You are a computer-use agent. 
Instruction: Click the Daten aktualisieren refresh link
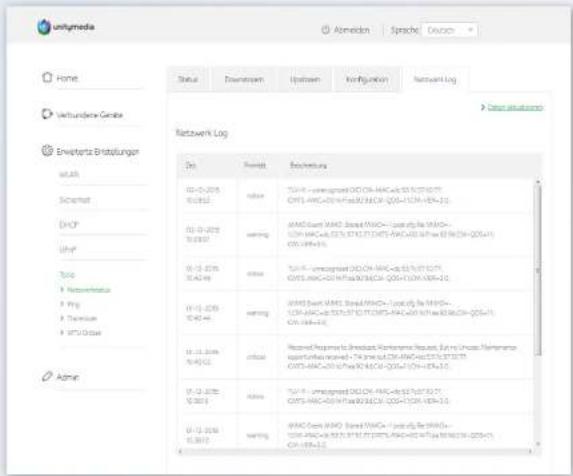tap(515, 107)
